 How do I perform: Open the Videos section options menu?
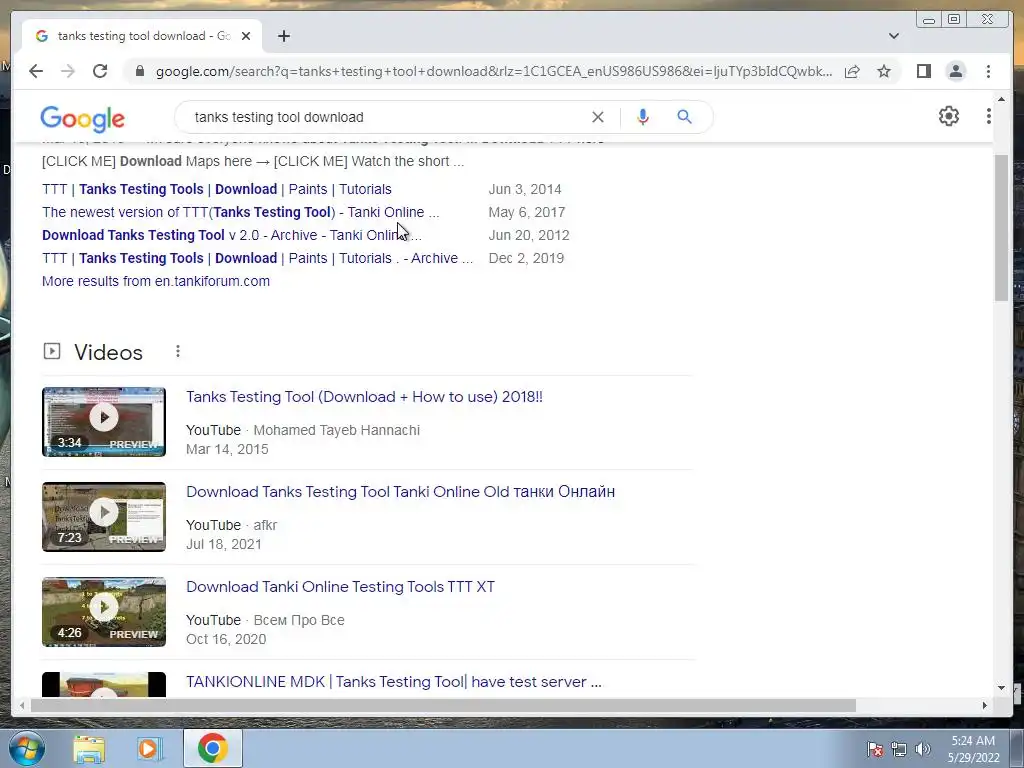coord(178,351)
